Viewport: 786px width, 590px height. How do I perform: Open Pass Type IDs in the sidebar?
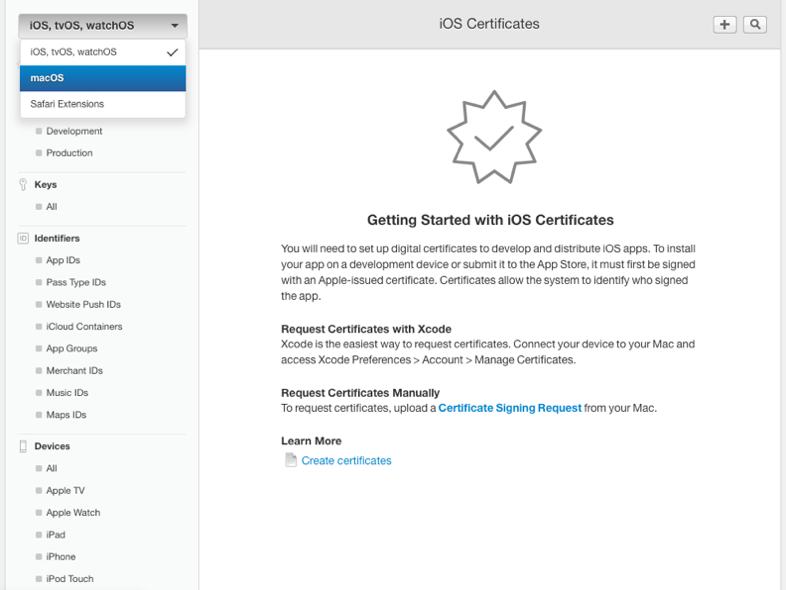(x=76, y=283)
